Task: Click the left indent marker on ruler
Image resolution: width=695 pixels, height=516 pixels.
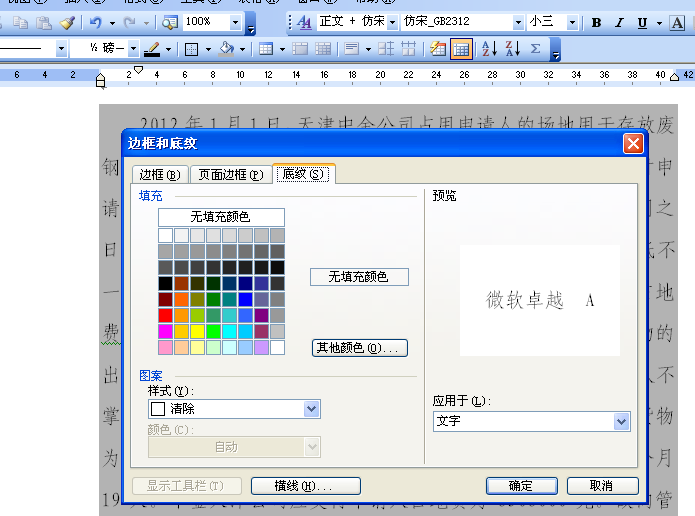Action: pos(101,81)
